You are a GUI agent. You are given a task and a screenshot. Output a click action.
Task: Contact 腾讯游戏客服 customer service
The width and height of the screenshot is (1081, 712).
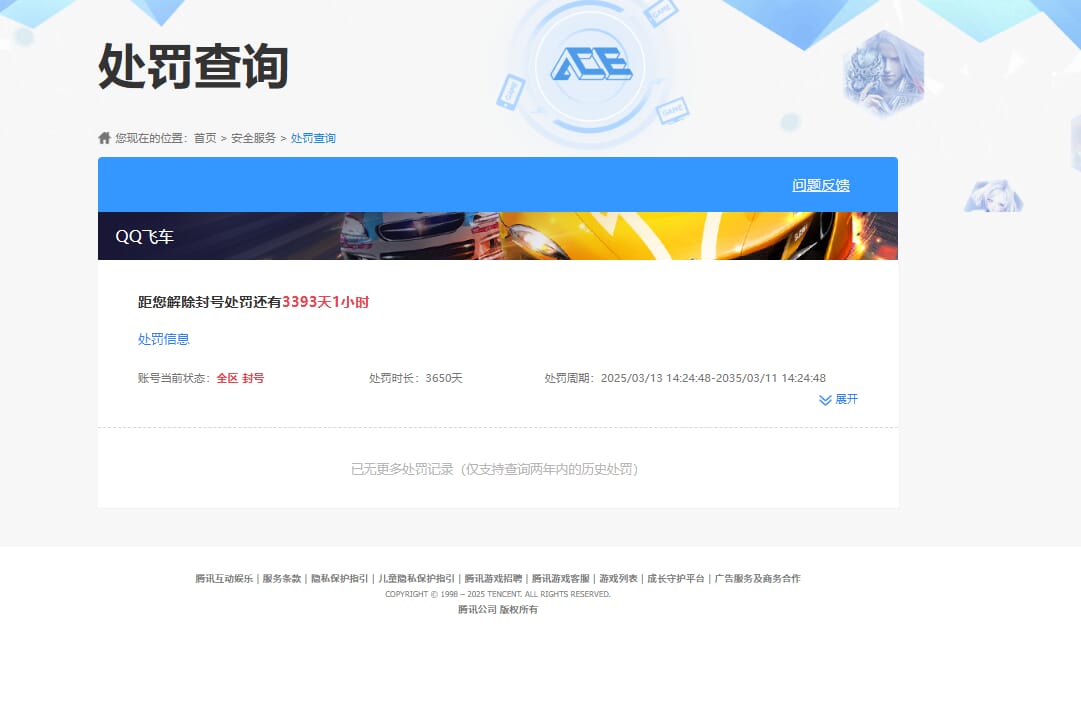point(560,578)
